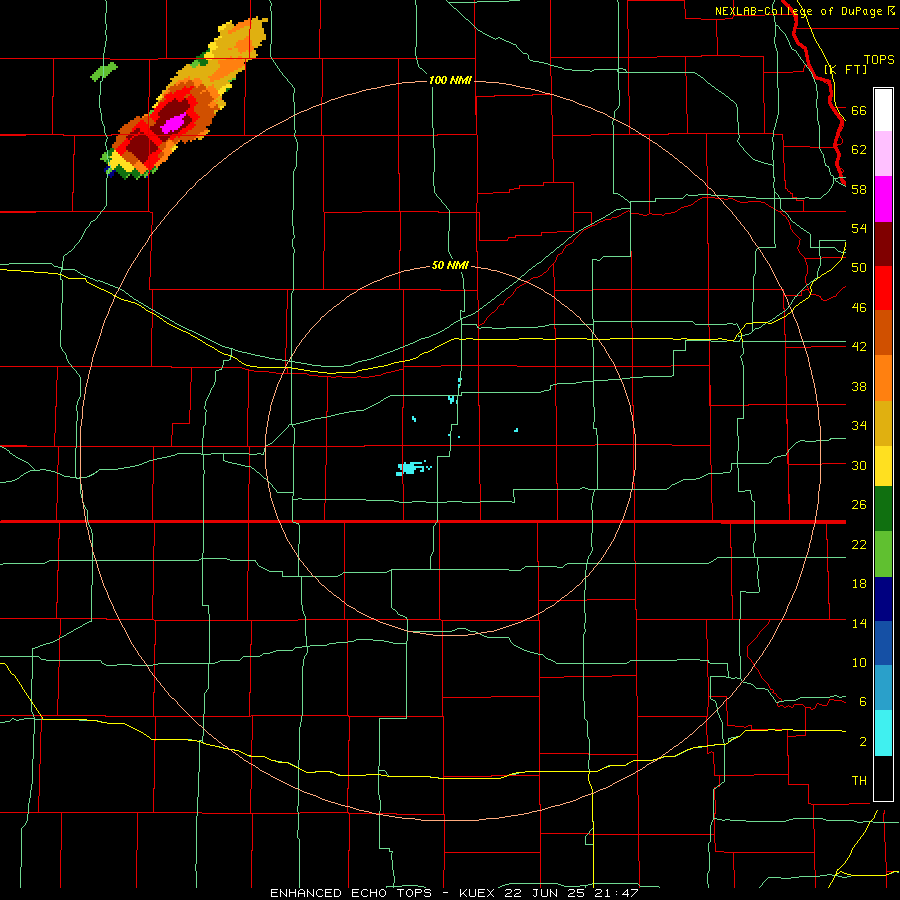Click the dark green 22-26 legend swatch

tap(883, 509)
